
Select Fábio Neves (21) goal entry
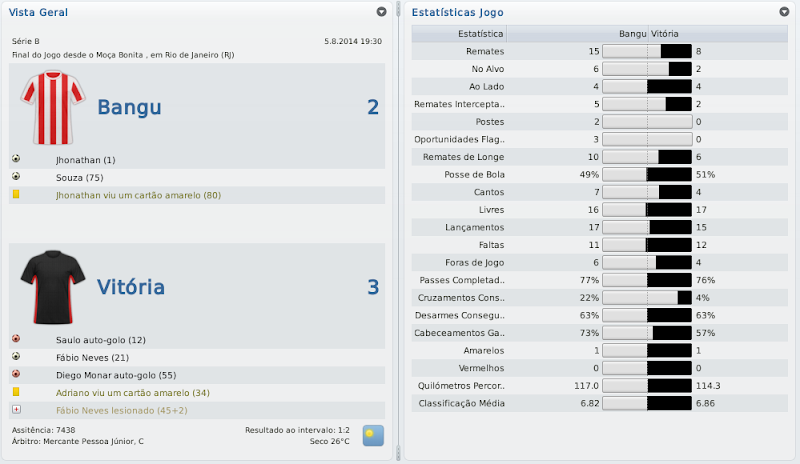tap(92, 357)
